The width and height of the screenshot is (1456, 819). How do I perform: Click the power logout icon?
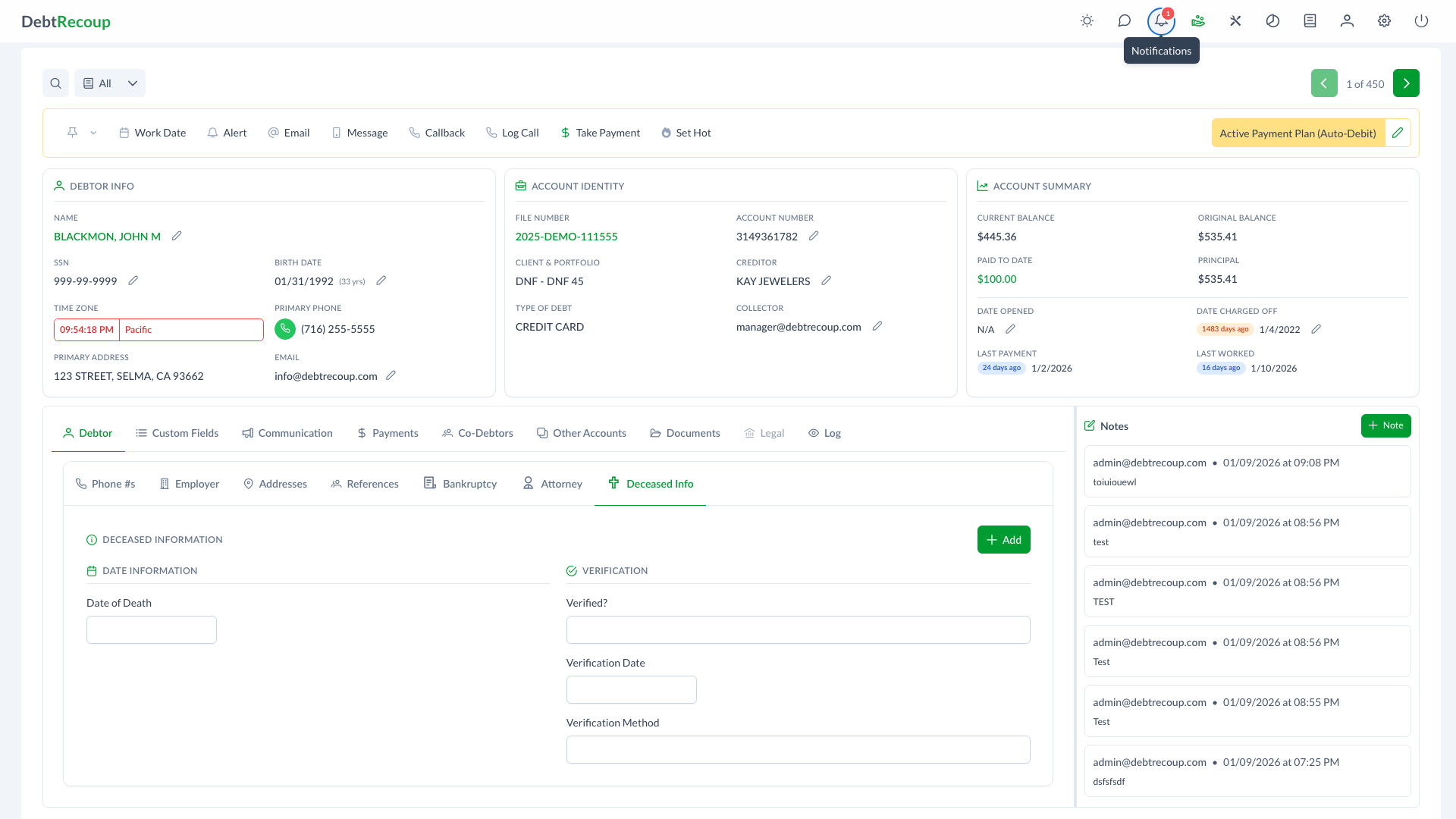pyautogui.click(x=1421, y=21)
